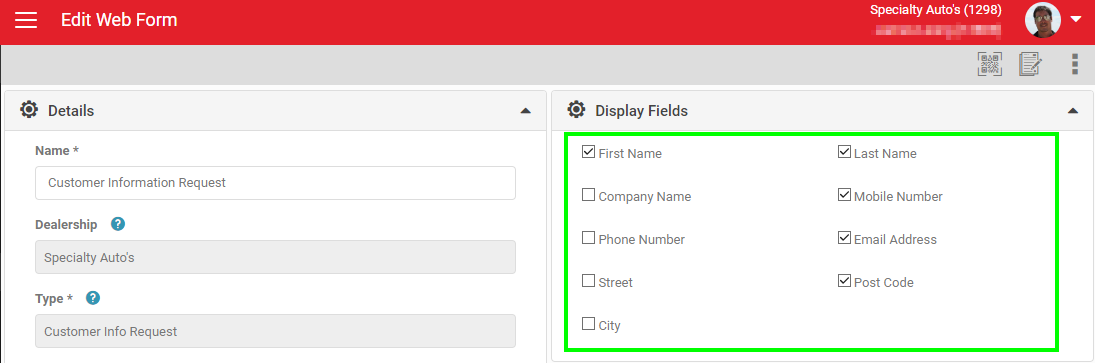Enable the Company Name checkbox
Viewport: 1095px width, 363px height.
[x=588, y=195]
